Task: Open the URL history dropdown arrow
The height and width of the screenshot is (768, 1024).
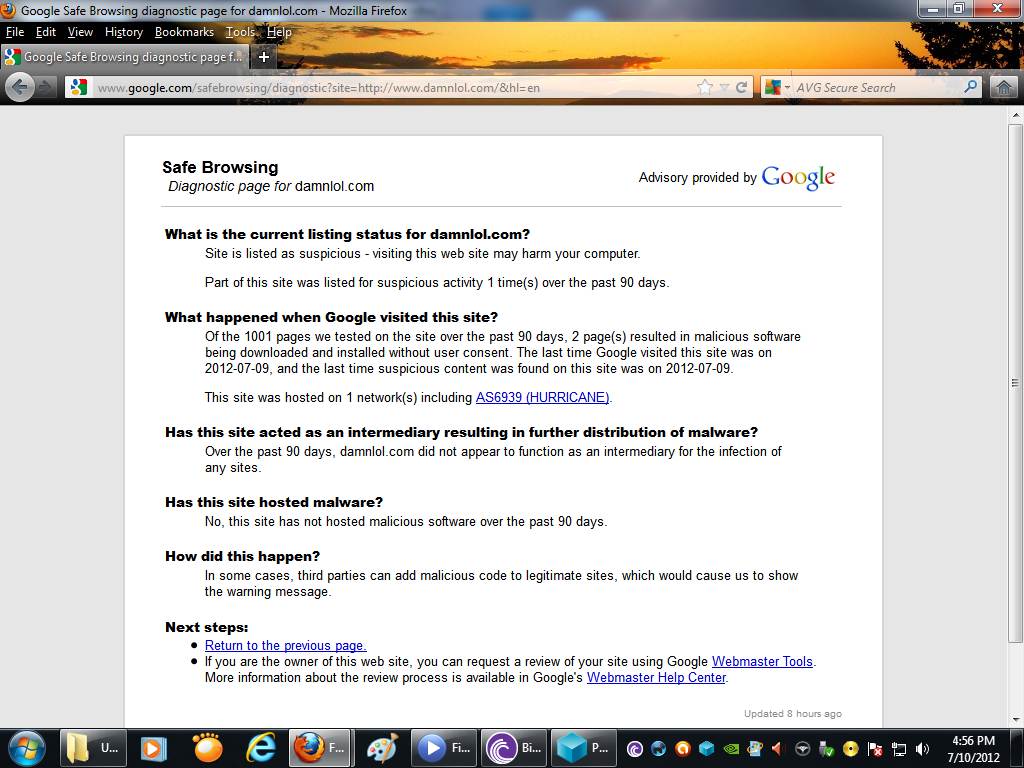Action: [725, 88]
